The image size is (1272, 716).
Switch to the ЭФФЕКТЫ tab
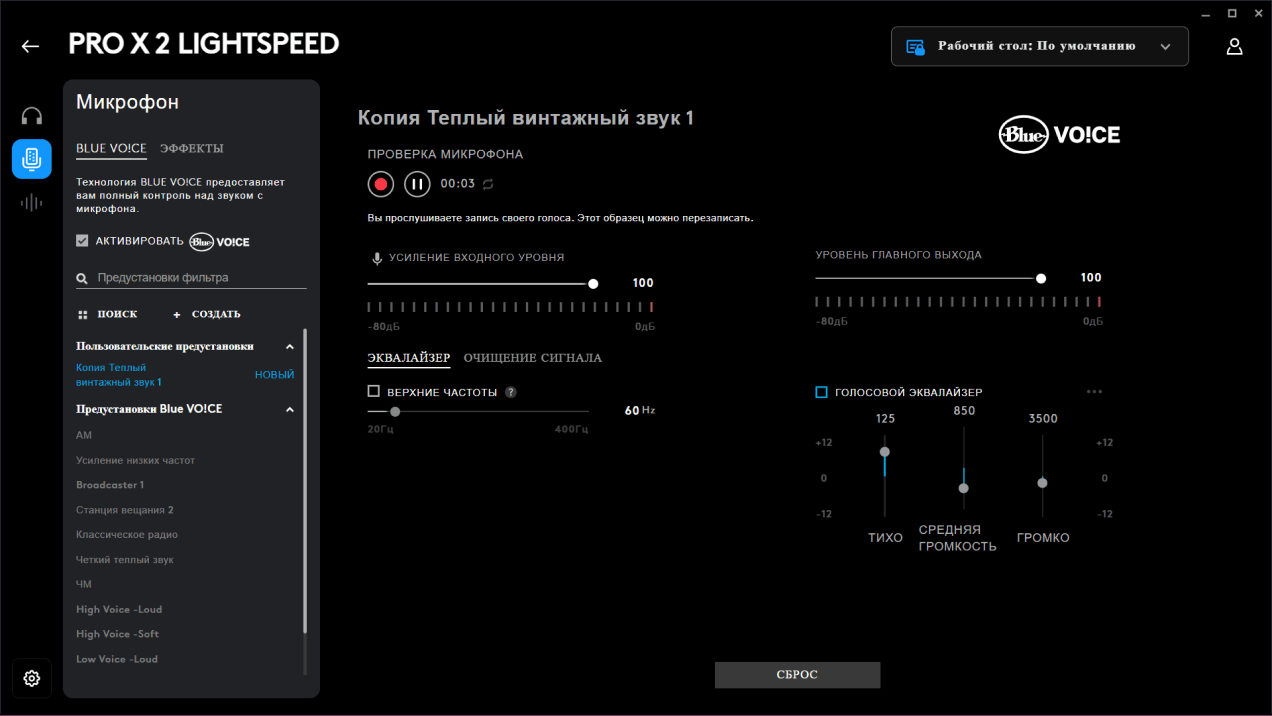point(191,148)
